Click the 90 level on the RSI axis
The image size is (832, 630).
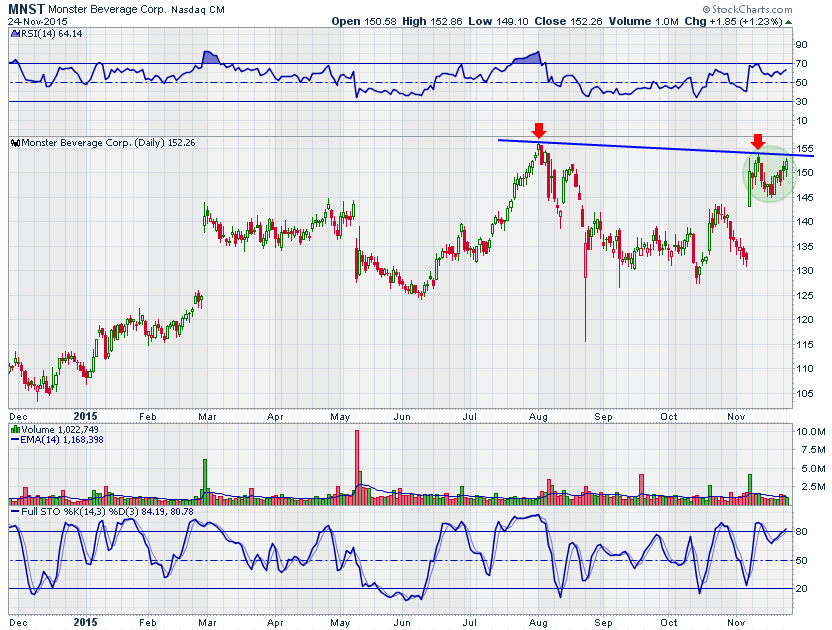801,45
